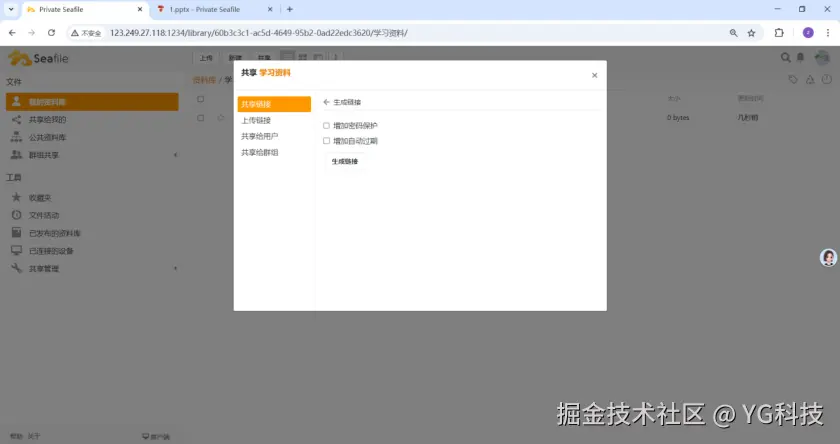The height and width of the screenshot is (444, 840).
Task: Open 我的资料库 in the sidebar
Action: tap(92, 102)
